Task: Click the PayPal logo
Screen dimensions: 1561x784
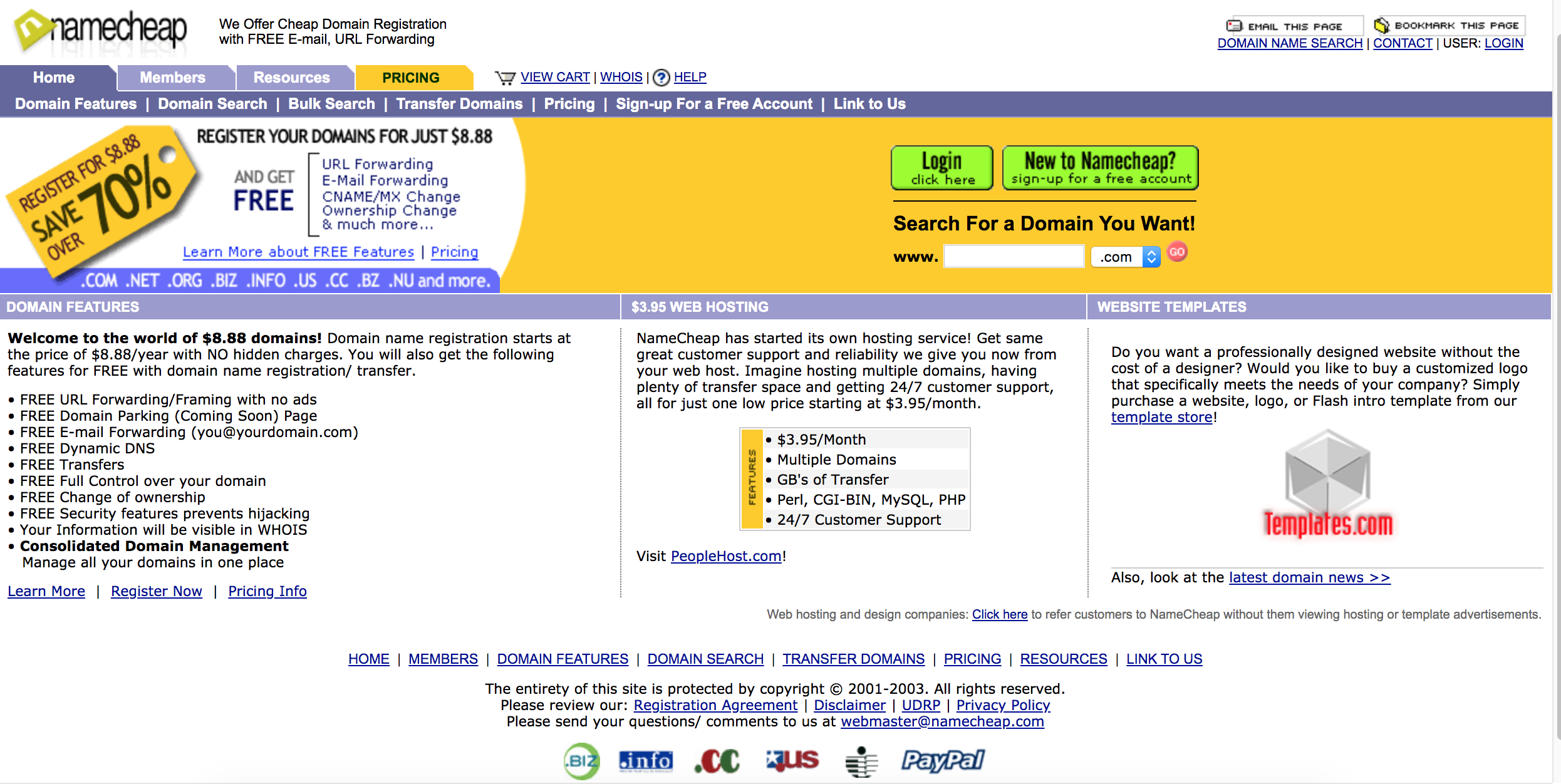Action: (943, 761)
